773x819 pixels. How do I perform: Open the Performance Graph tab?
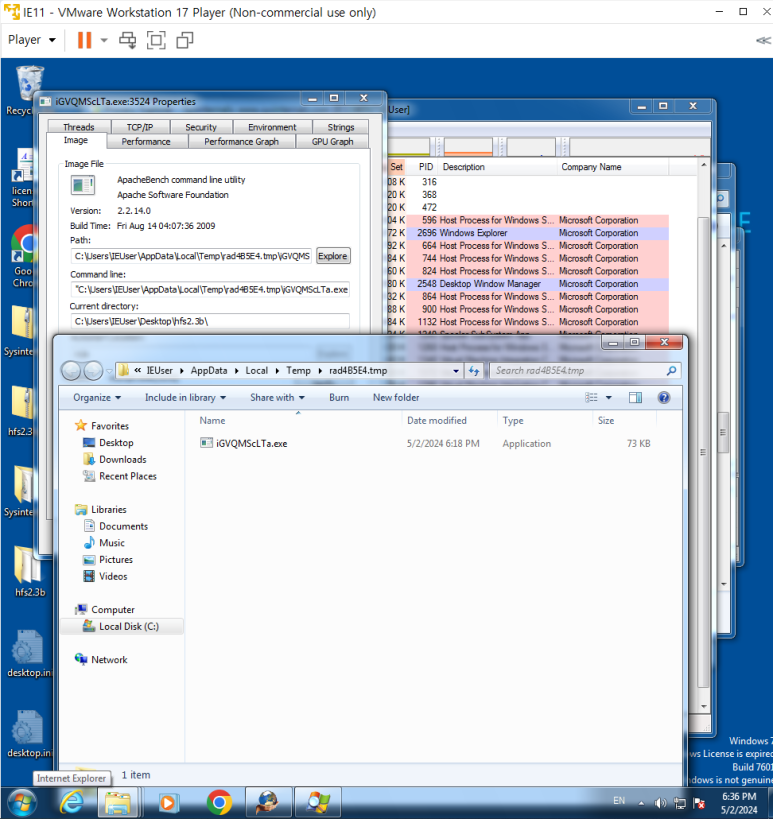(241, 142)
